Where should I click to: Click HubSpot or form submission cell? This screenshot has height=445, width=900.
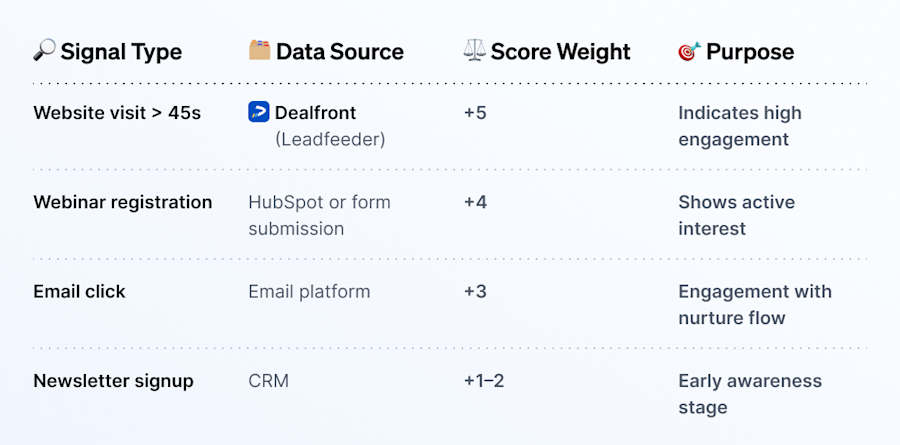pyautogui.click(x=319, y=215)
